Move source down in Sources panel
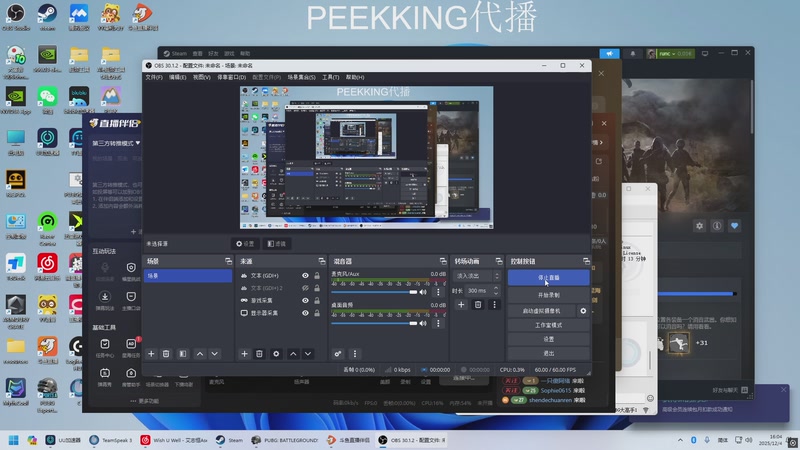The image size is (800, 450). pos(308,354)
